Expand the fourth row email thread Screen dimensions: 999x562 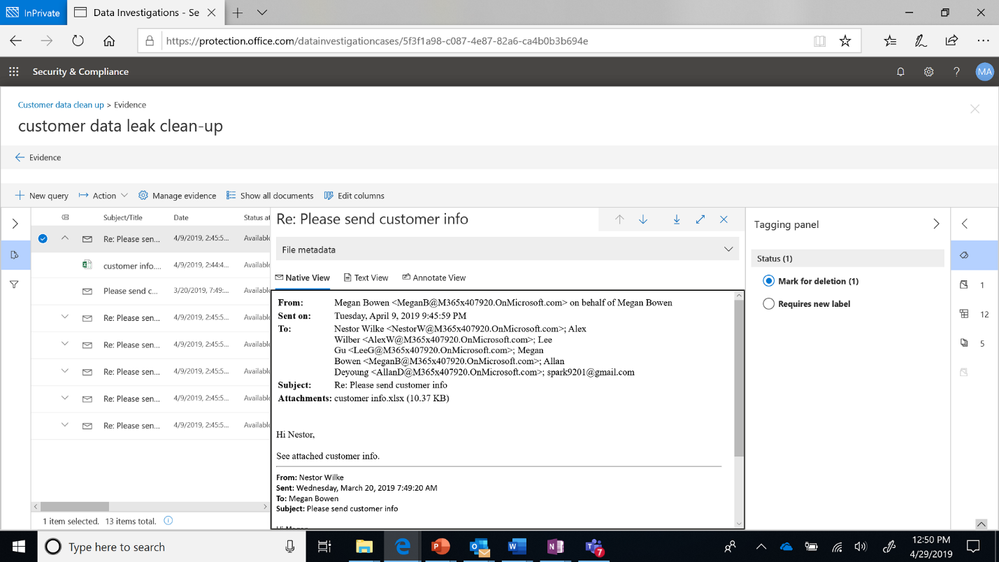click(x=65, y=317)
